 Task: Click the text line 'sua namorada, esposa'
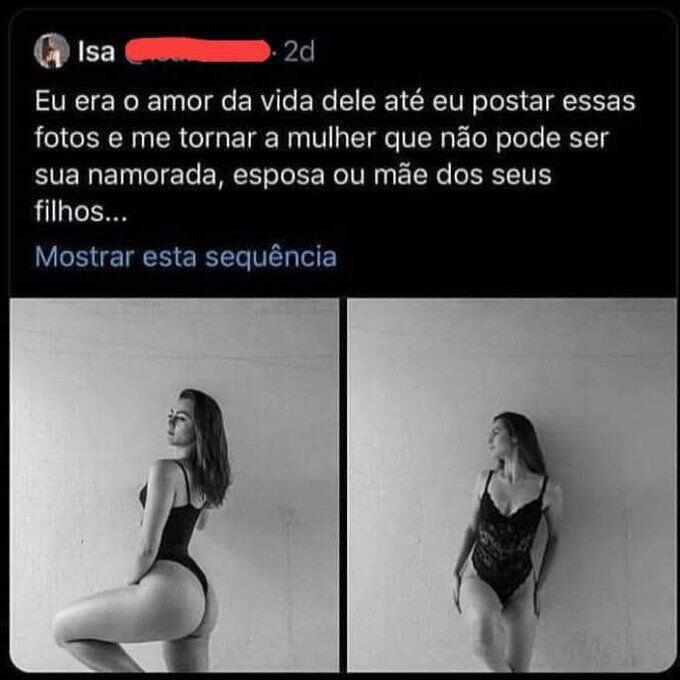[x=293, y=175]
